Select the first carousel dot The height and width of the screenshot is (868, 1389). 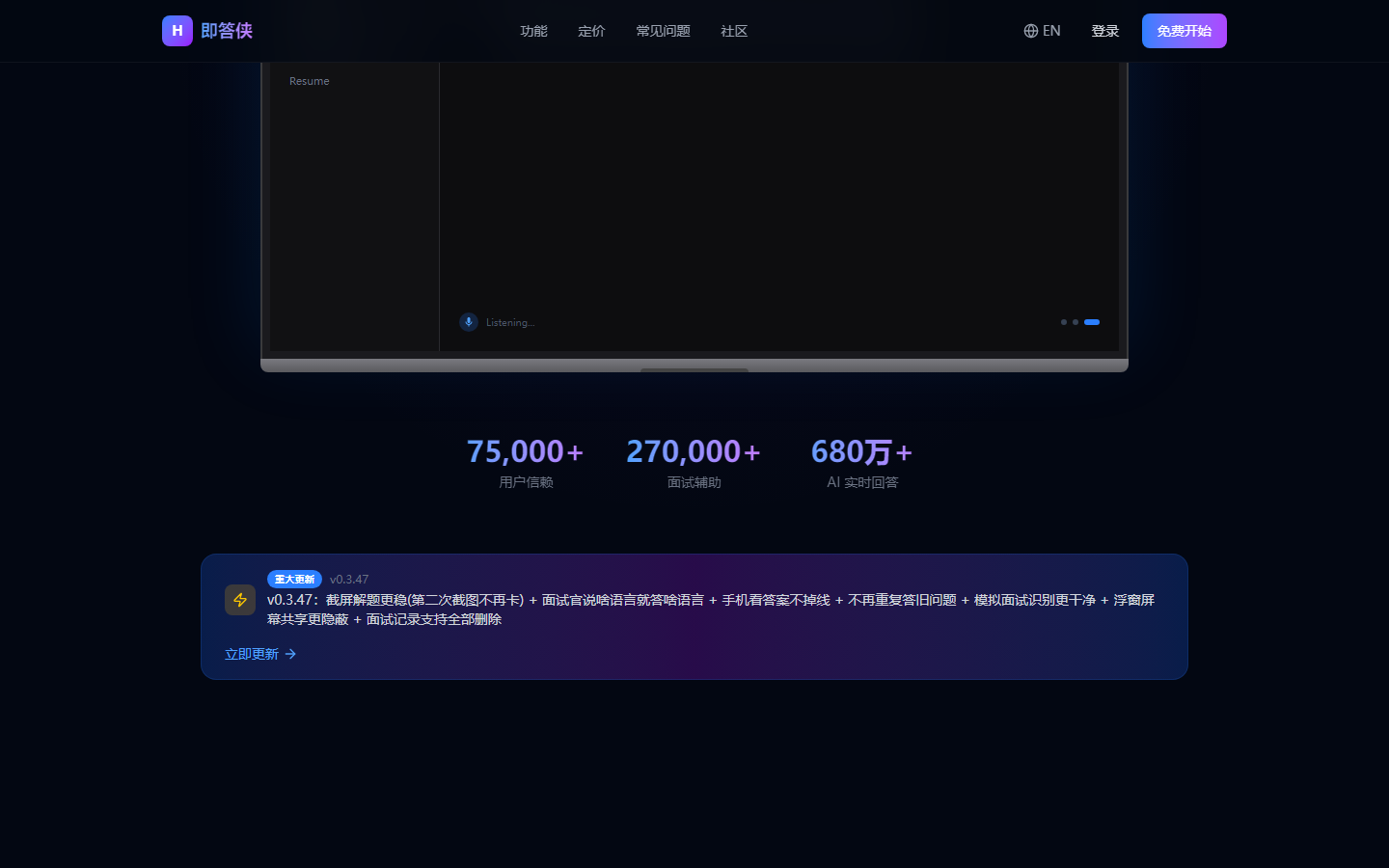tap(1064, 322)
